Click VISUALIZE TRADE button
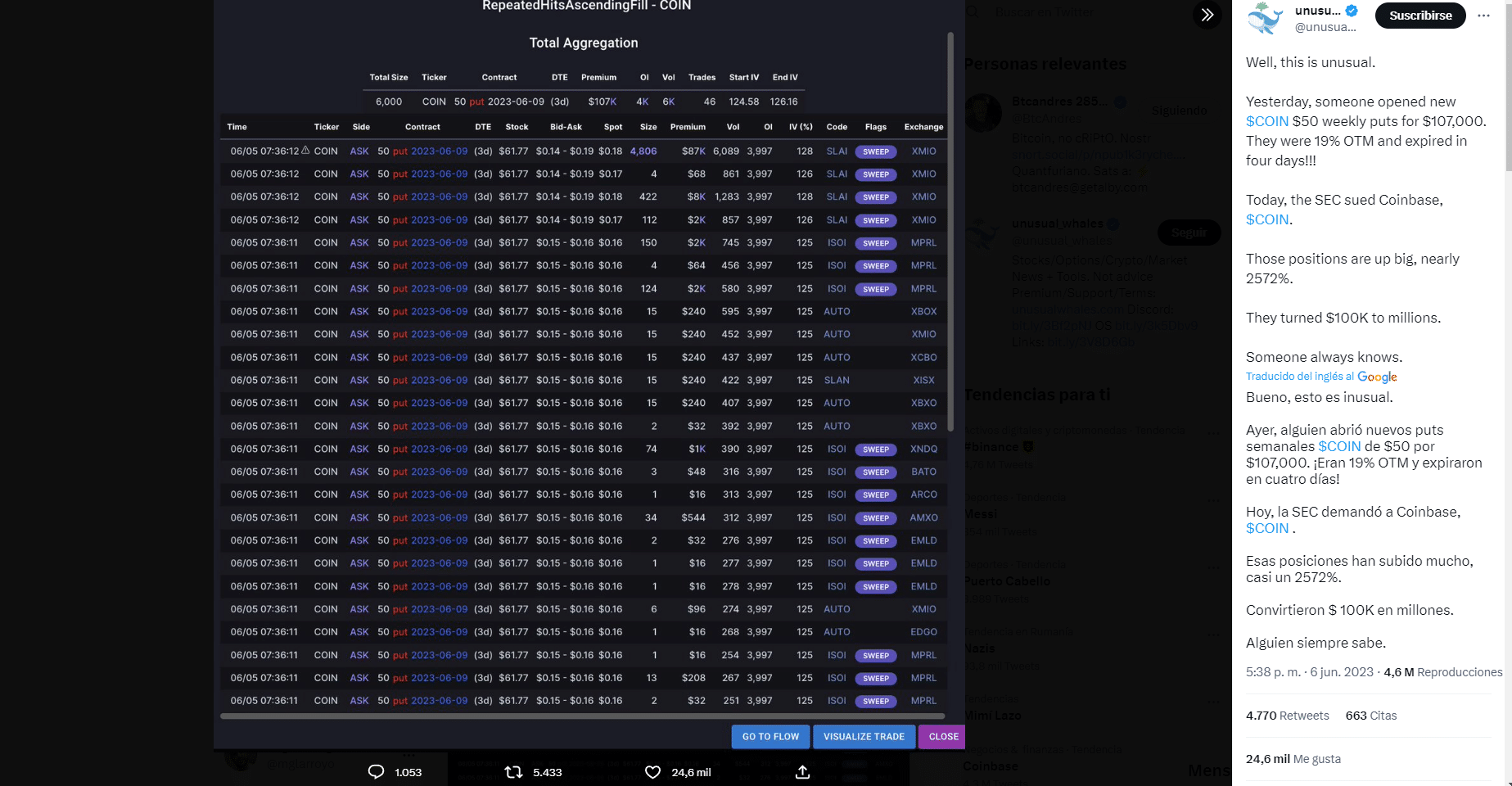1512x786 pixels. coord(864,737)
